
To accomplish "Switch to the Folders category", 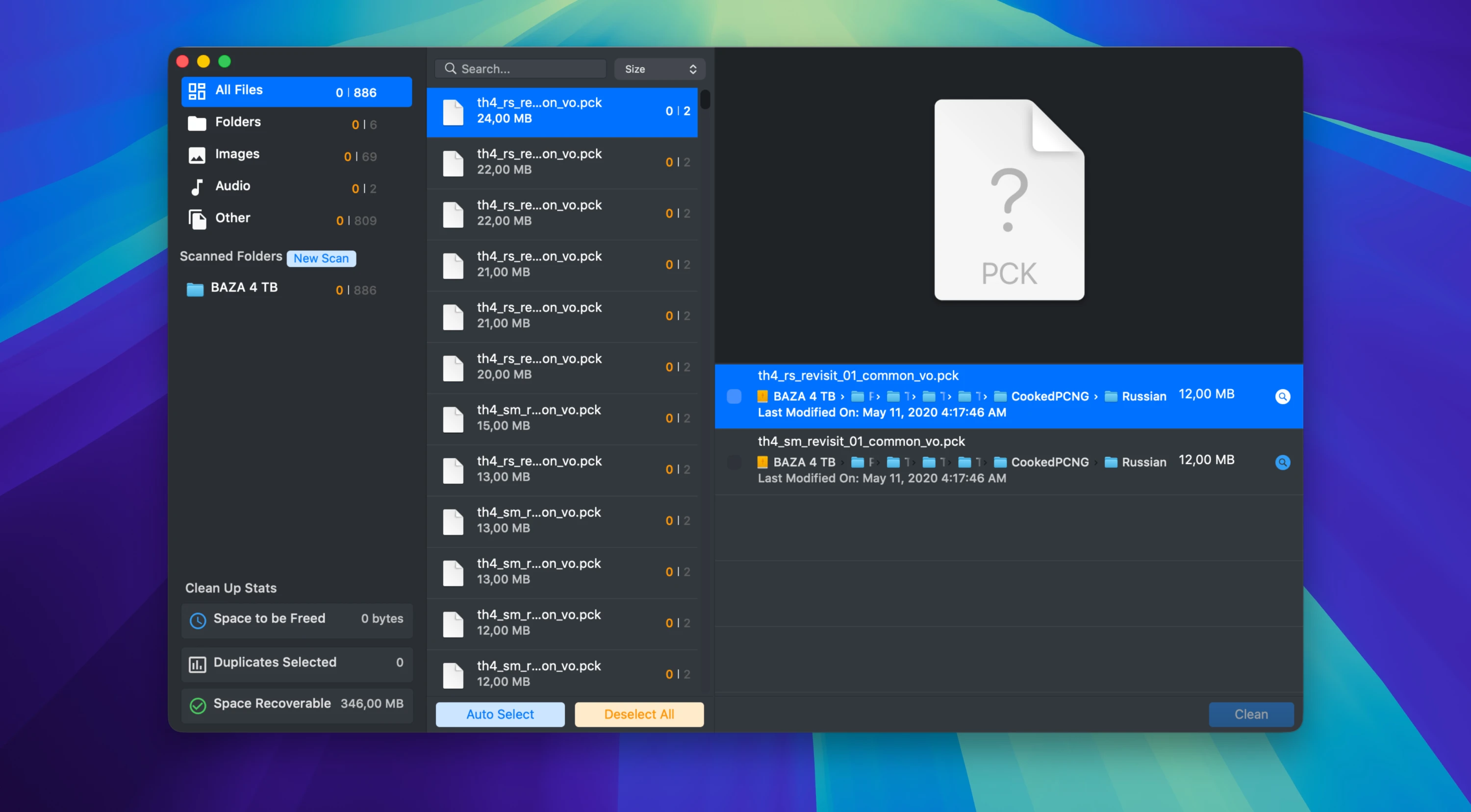I will 237,122.
